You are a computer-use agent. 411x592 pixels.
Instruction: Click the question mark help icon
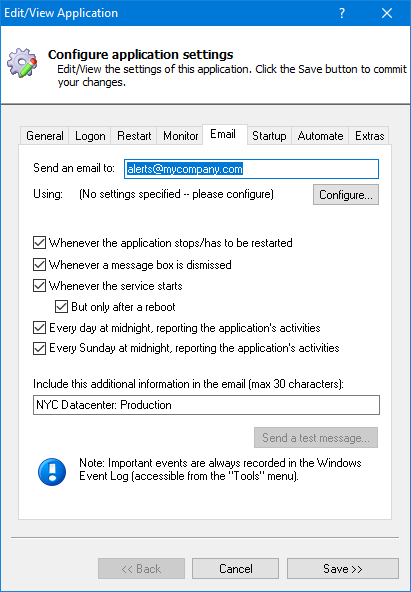pyautogui.click(x=342, y=13)
